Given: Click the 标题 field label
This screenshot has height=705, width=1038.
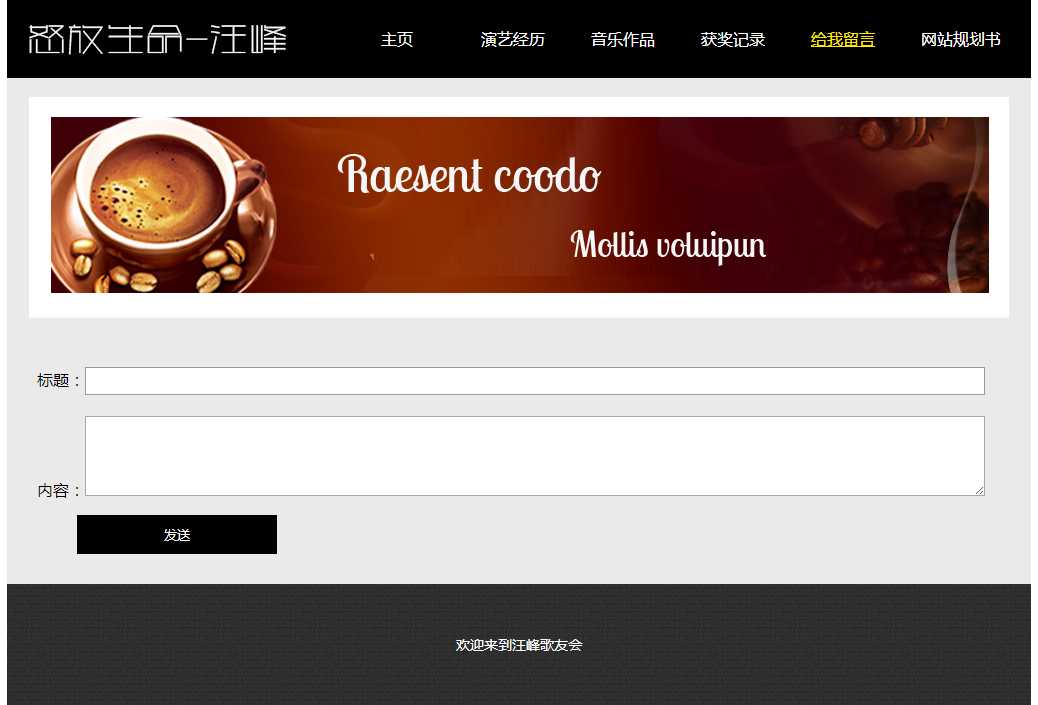Looking at the screenshot, I should (57, 381).
